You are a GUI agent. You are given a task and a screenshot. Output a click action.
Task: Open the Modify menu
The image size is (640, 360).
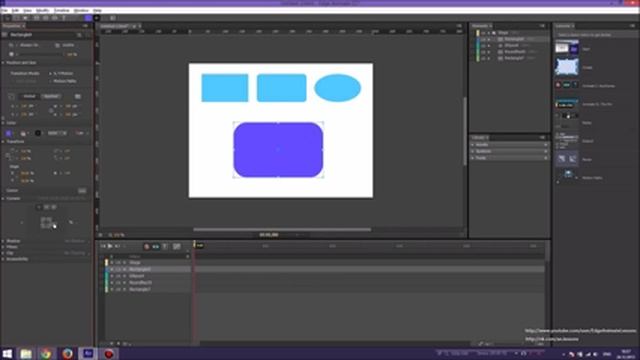click(x=42, y=10)
